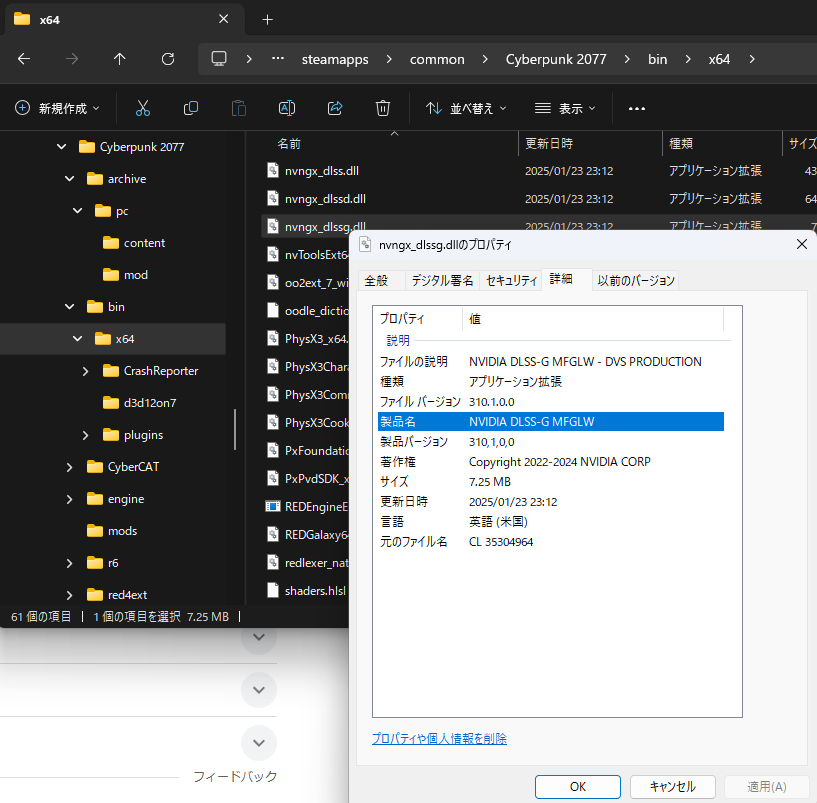Select the 元のファイル名 property row
The width and height of the screenshot is (817, 803).
(551, 542)
